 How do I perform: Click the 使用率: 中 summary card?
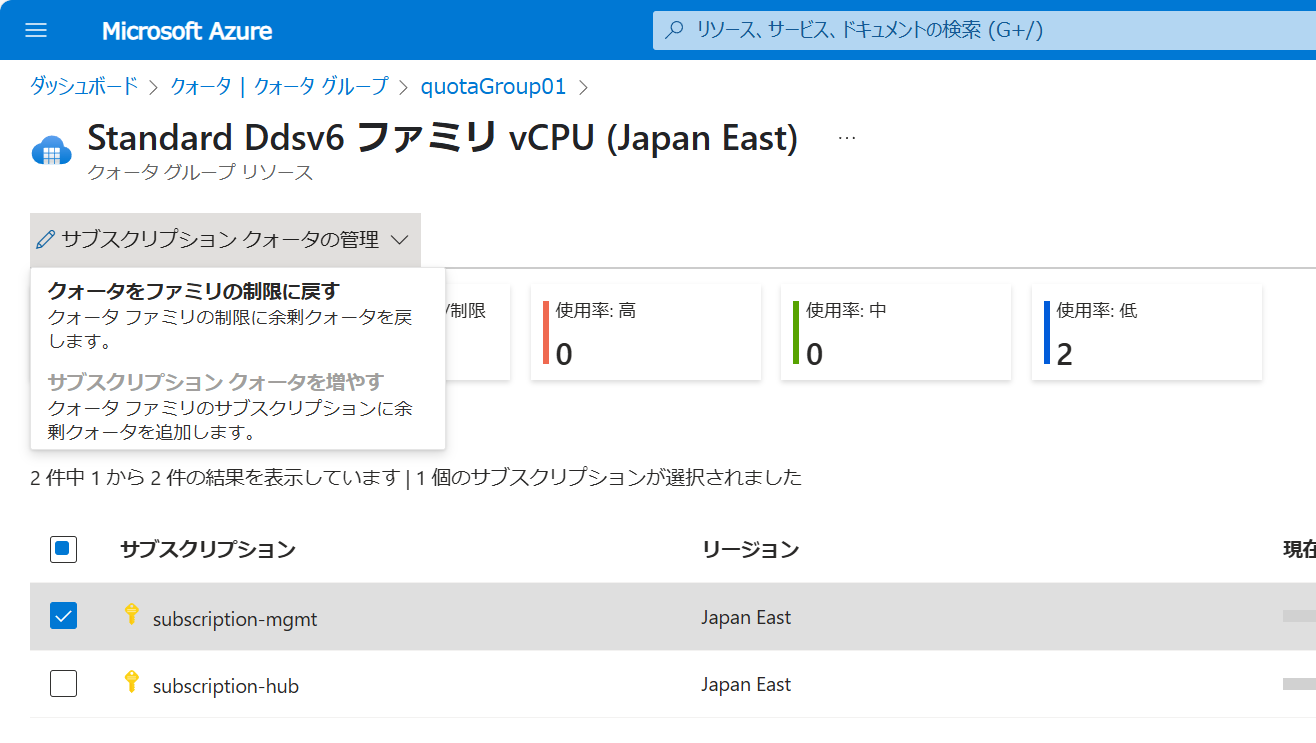[x=896, y=332]
